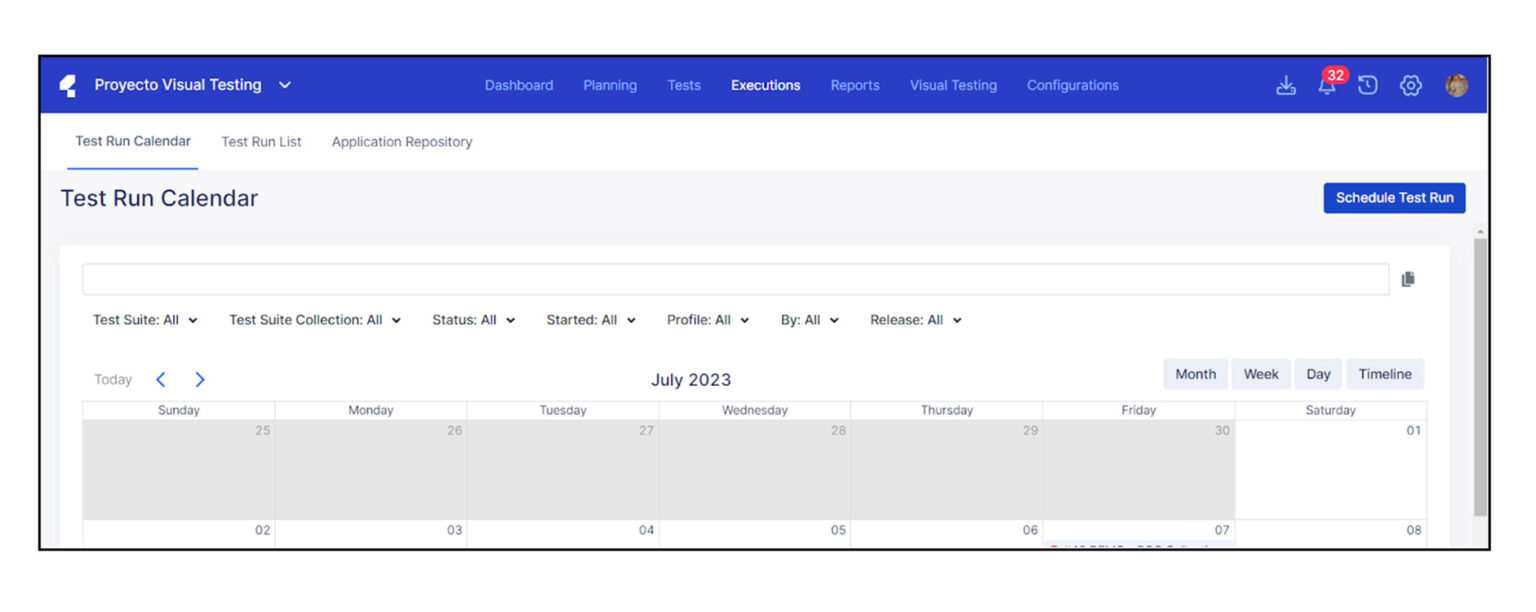Screen dimensions: 1536x612
Task: Open the Configurations menu item
Action: click(x=1073, y=86)
